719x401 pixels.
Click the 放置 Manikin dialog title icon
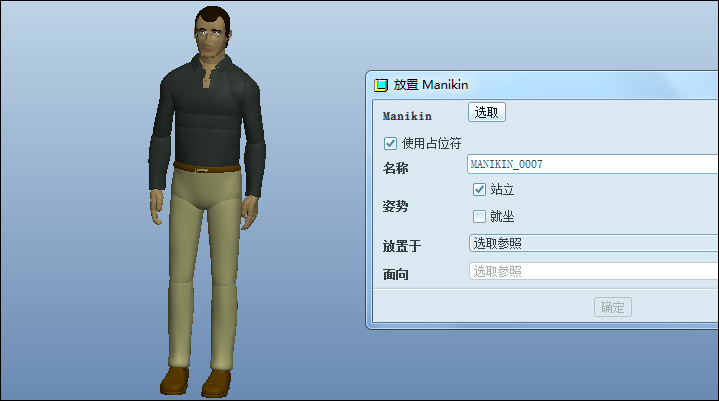pos(381,85)
